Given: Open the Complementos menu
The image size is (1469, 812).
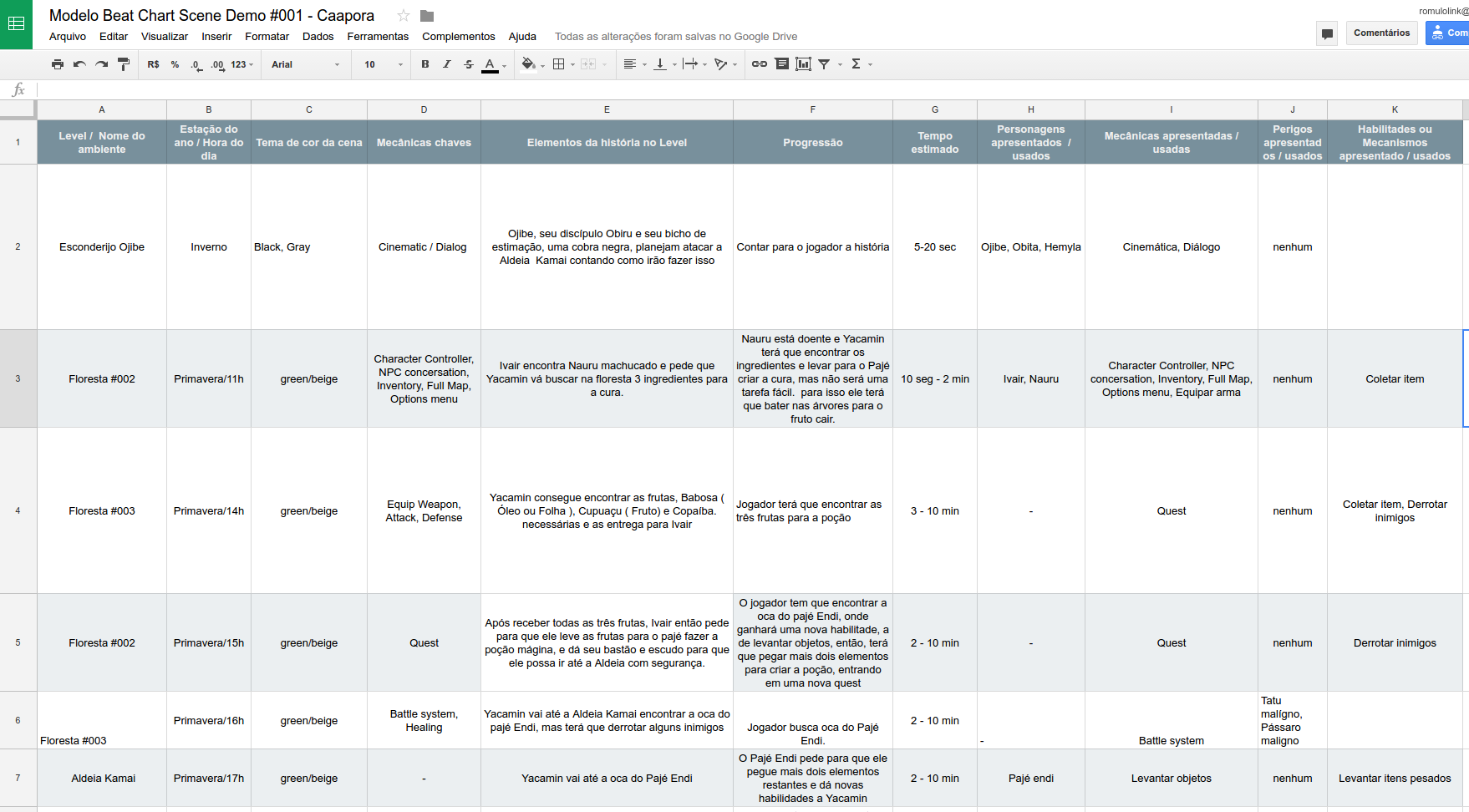Looking at the screenshot, I should (x=459, y=37).
